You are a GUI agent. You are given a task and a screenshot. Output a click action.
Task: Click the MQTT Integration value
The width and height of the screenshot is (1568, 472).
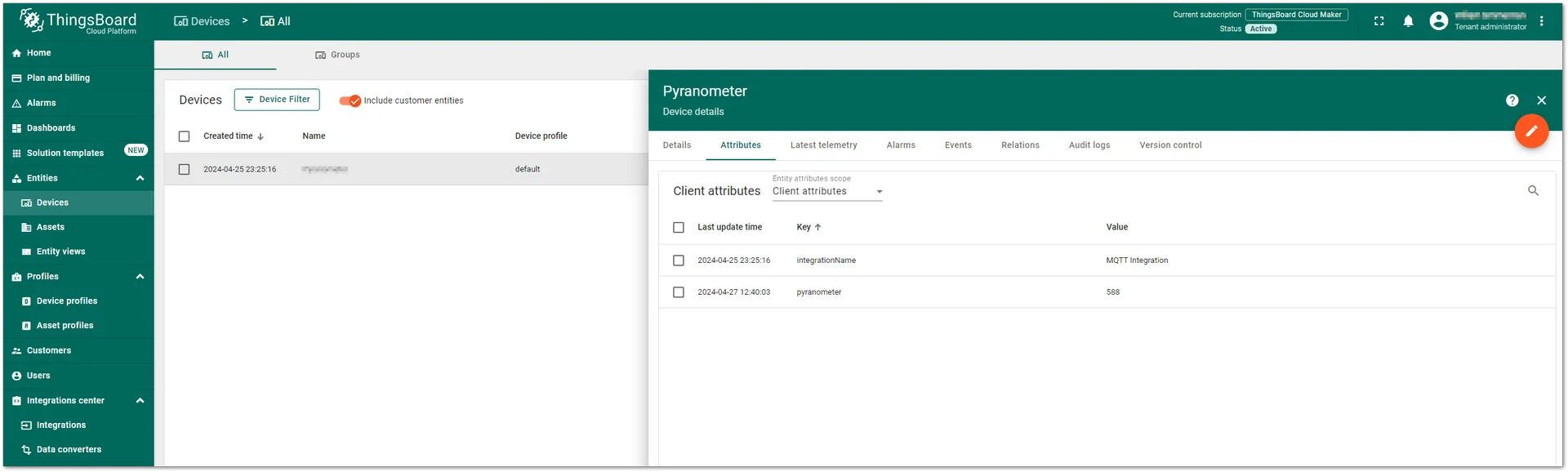[x=1137, y=260]
